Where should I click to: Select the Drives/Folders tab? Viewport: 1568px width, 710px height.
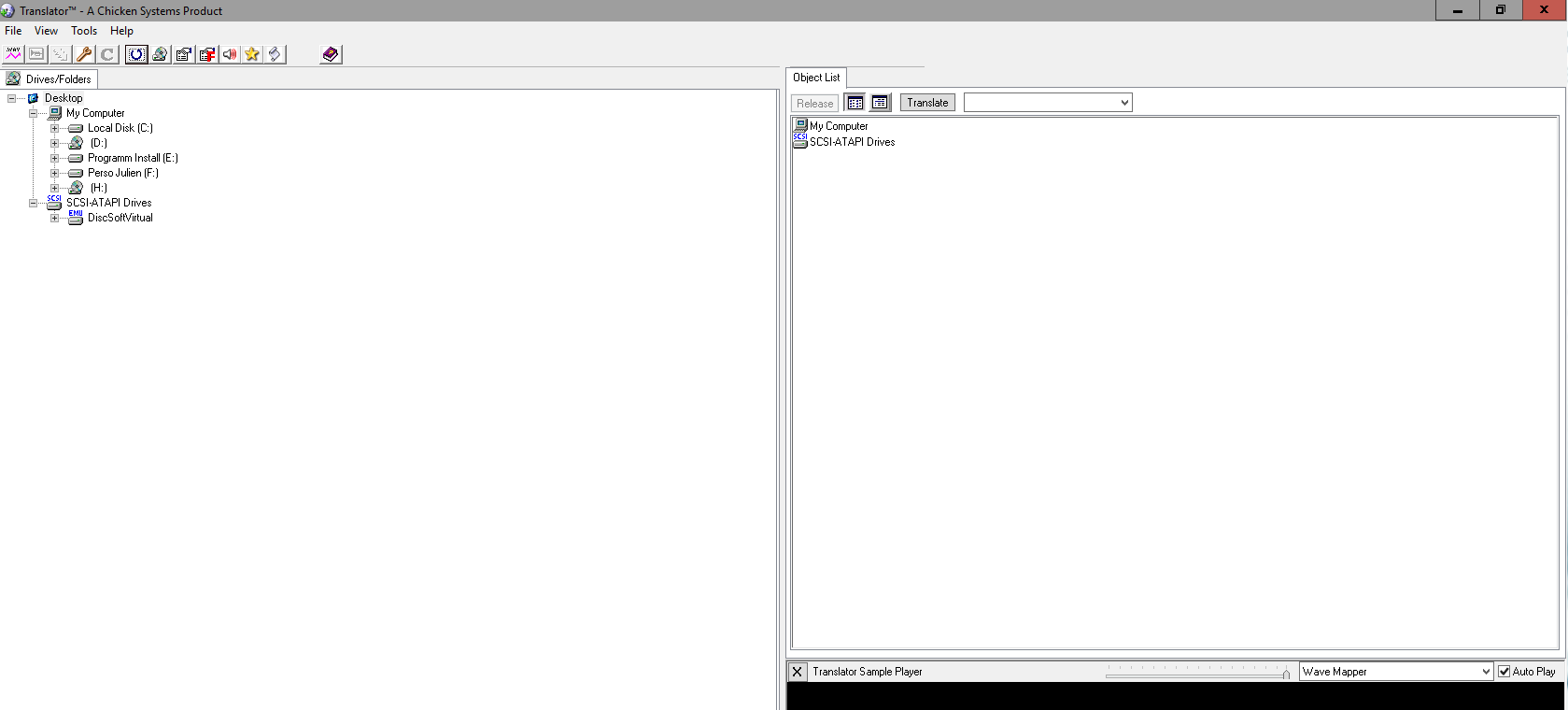(x=49, y=79)
